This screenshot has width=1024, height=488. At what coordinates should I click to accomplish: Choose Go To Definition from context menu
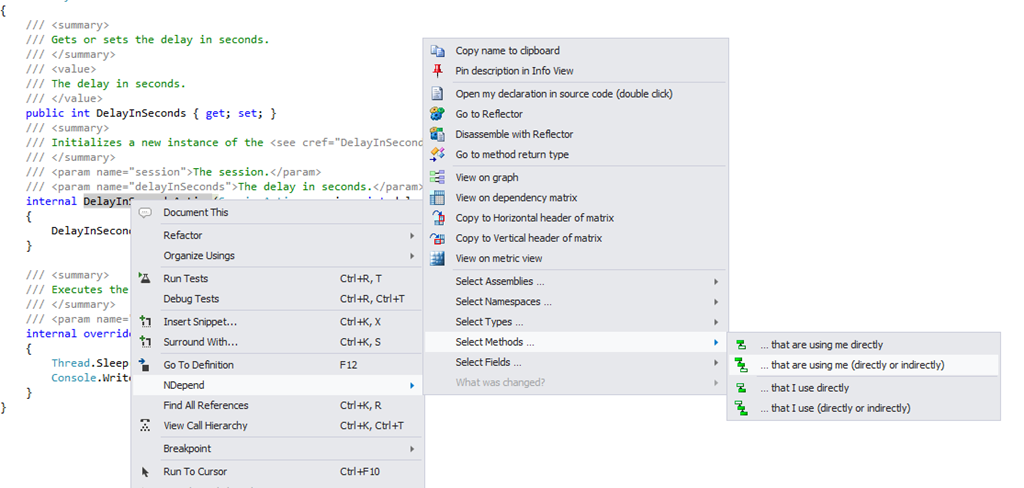(x=198, y=365)
